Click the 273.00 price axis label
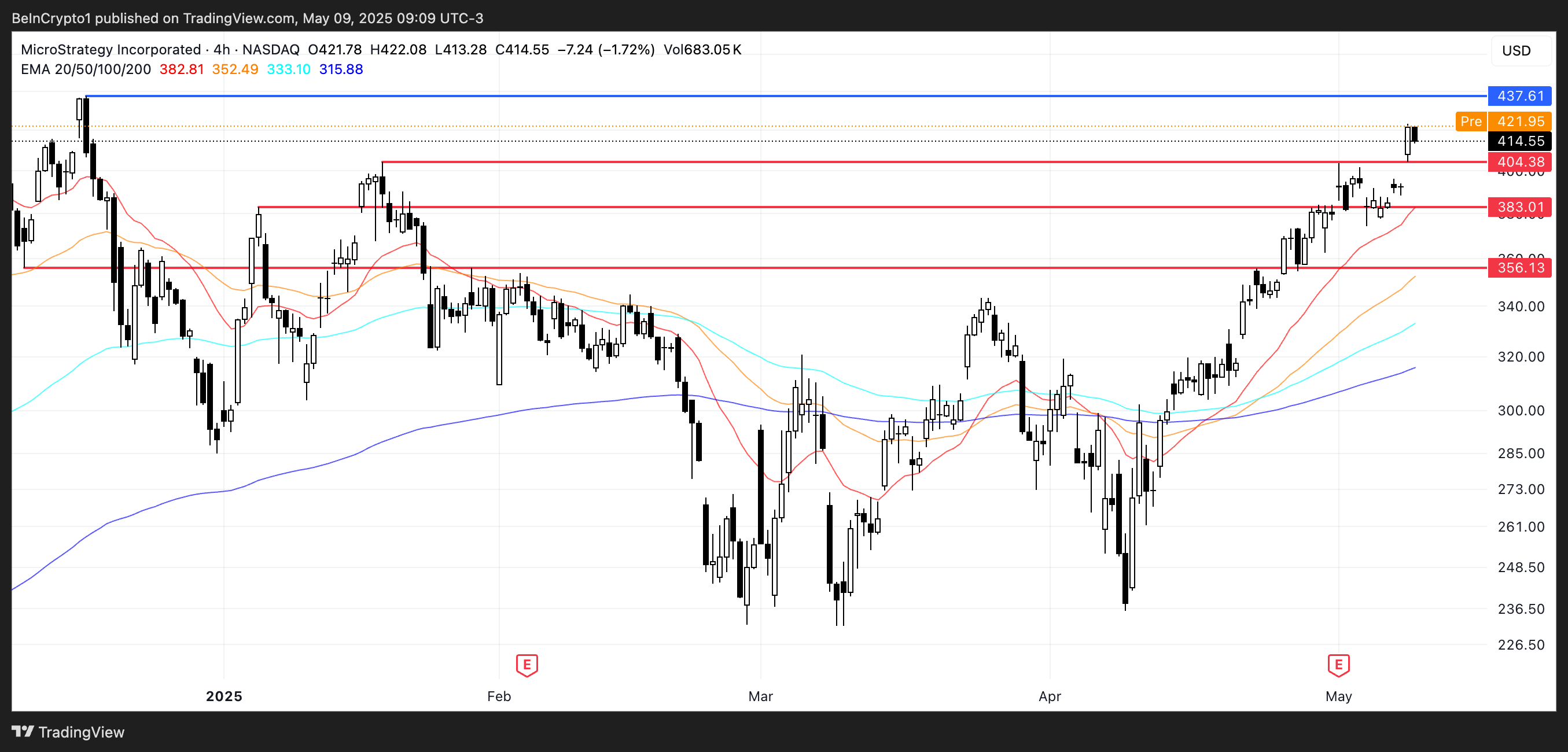Screen dimensions: 1568x752 click(x=1521, y=489)
